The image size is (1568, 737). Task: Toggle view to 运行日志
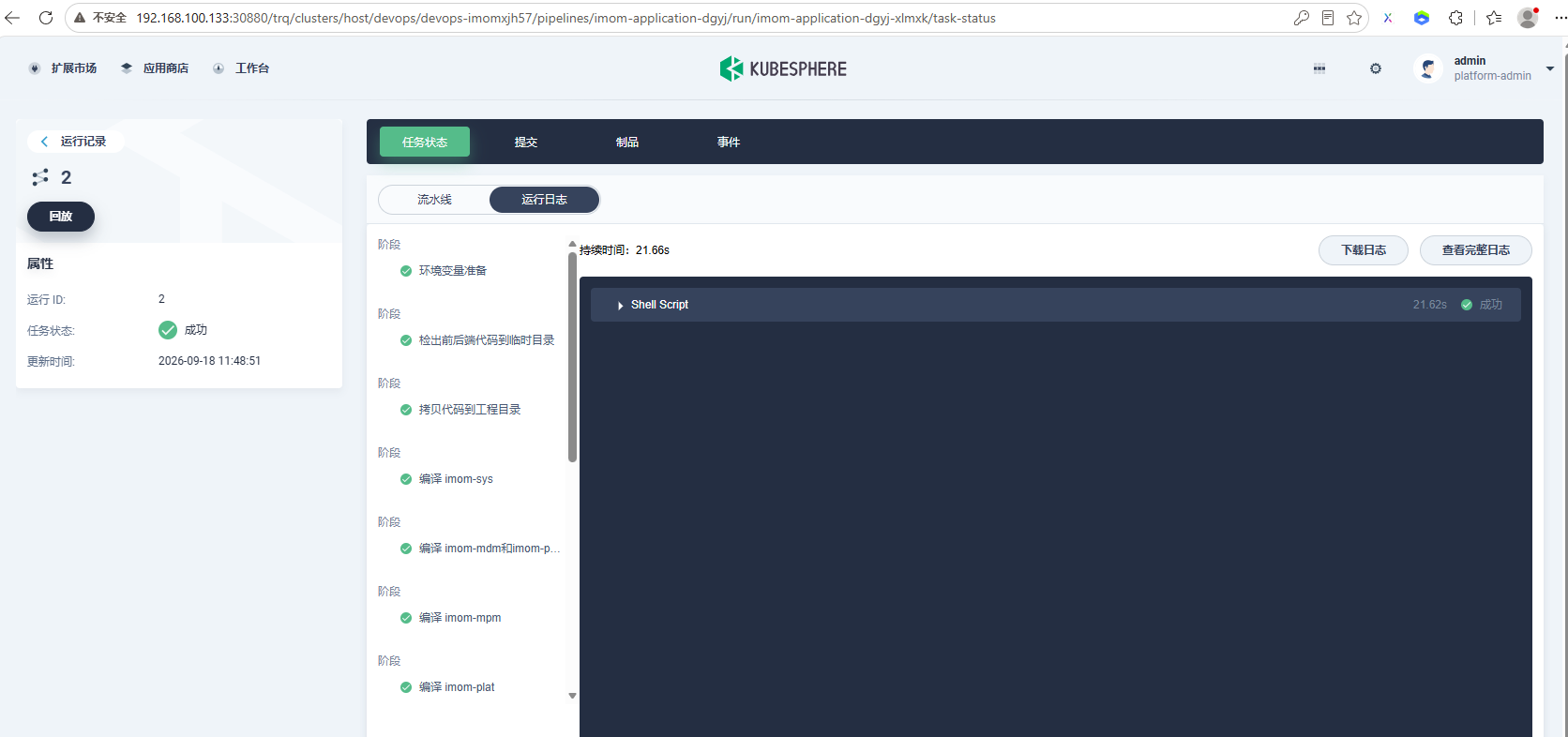coord(544,200)
